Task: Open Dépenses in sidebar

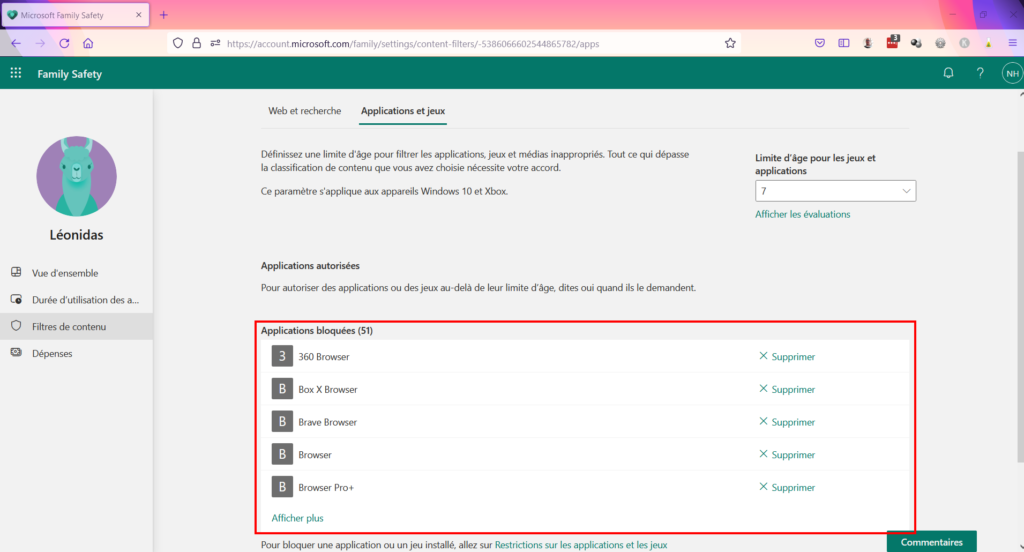Action: click(76, 353)
